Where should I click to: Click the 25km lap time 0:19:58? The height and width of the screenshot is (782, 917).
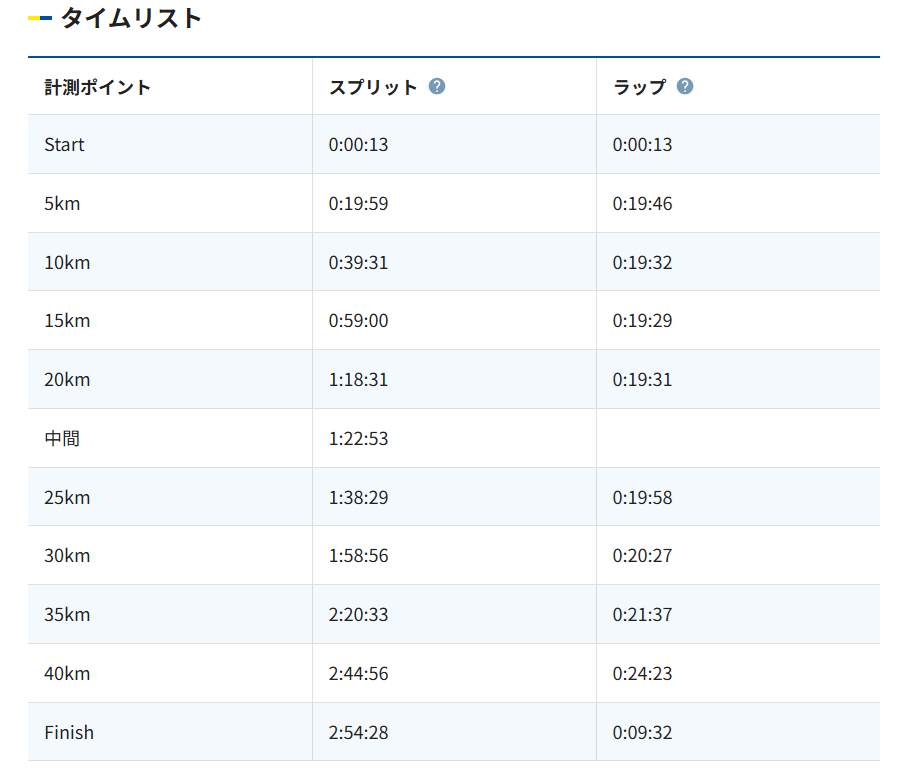pyautogui.click(x=642, y=498)
